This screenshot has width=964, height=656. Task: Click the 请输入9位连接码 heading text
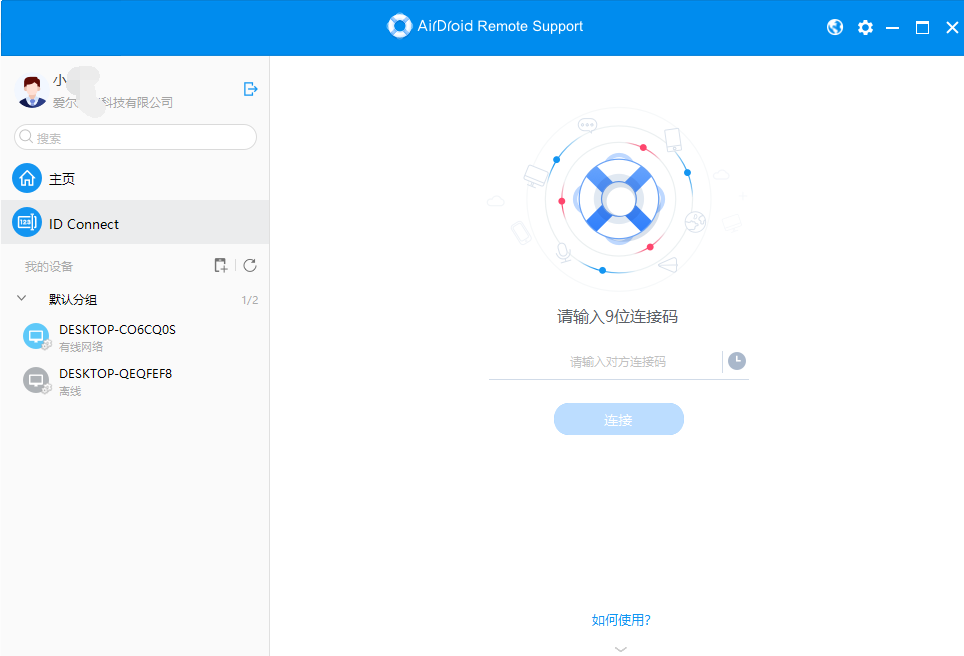click(617, 317)
